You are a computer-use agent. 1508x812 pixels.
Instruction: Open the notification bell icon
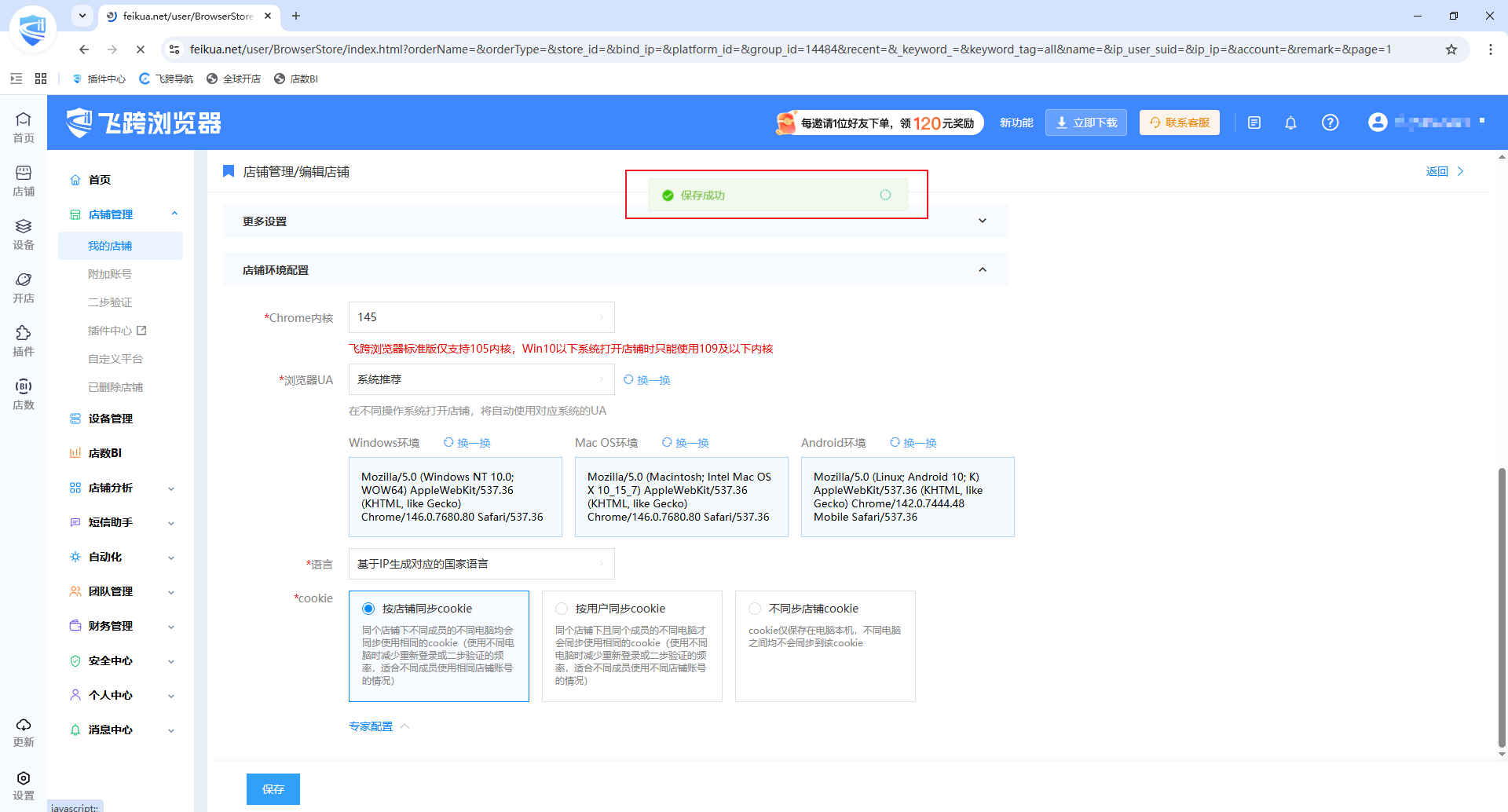tap(1290, 123)
